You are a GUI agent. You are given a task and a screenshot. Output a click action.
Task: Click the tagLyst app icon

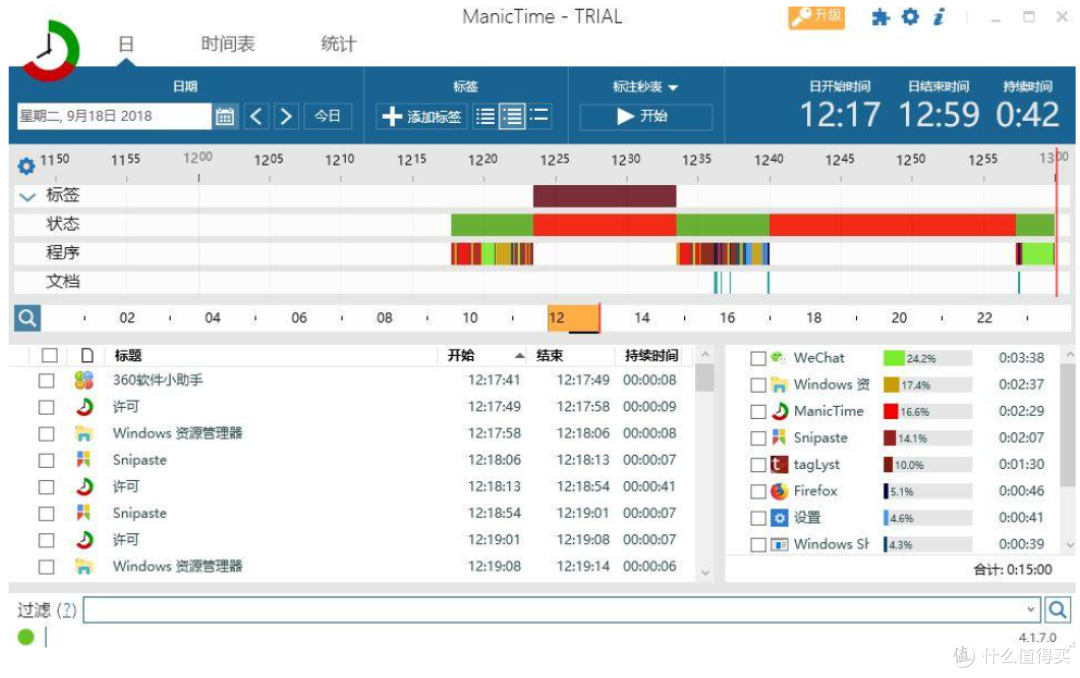pyautogui.click(x=779, y=464)
